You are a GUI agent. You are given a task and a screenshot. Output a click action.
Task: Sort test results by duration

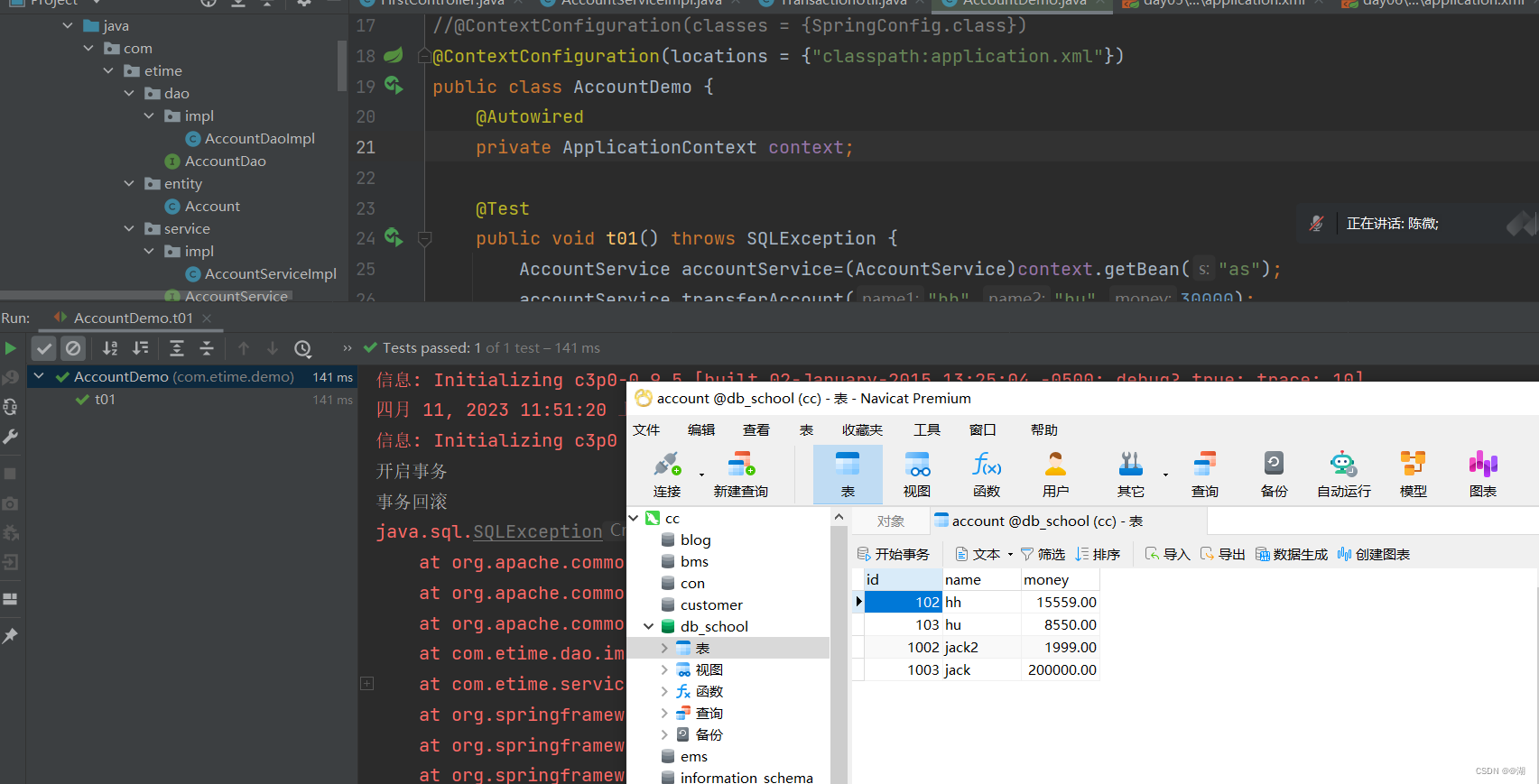click(141, 348)
